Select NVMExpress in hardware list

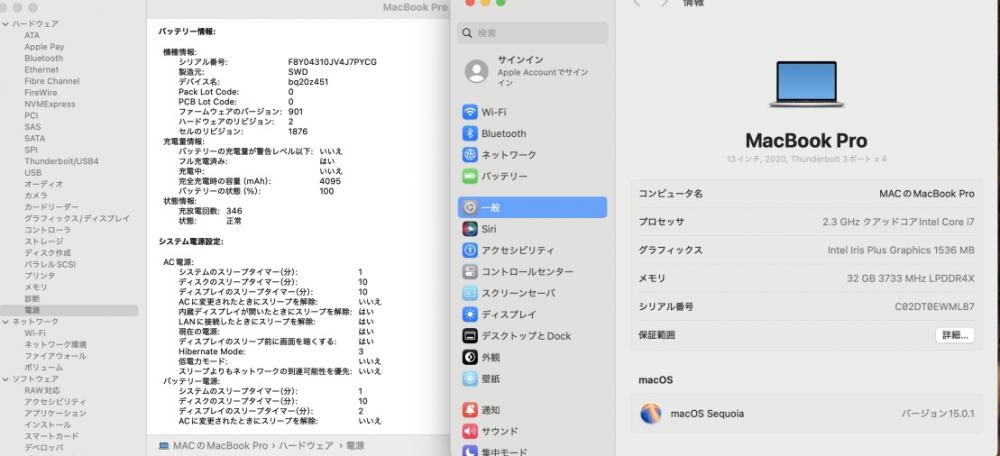(50, 104)
